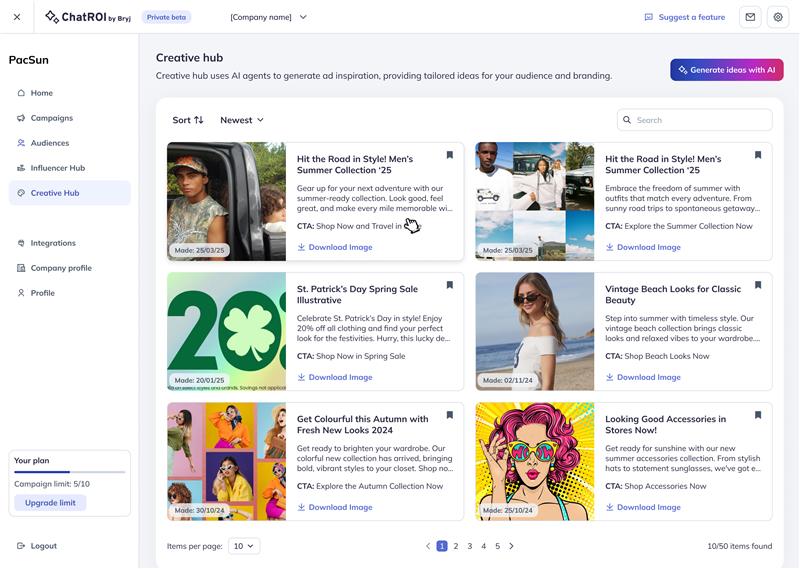Open thumbnail of man in camo cap
Screen dimensions: 800x569
[227, 201]
